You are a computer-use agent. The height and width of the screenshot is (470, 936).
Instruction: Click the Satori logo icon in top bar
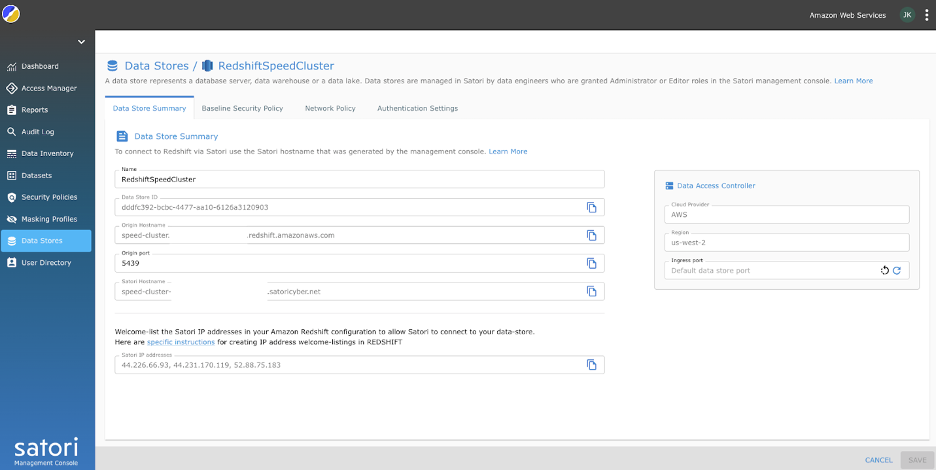[11, 13]
